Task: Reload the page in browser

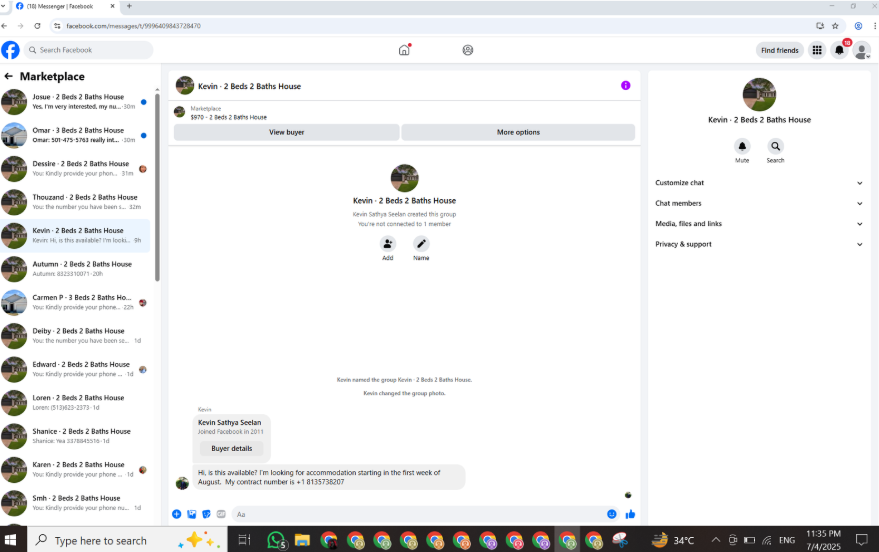Action: (x=37, y=26)
